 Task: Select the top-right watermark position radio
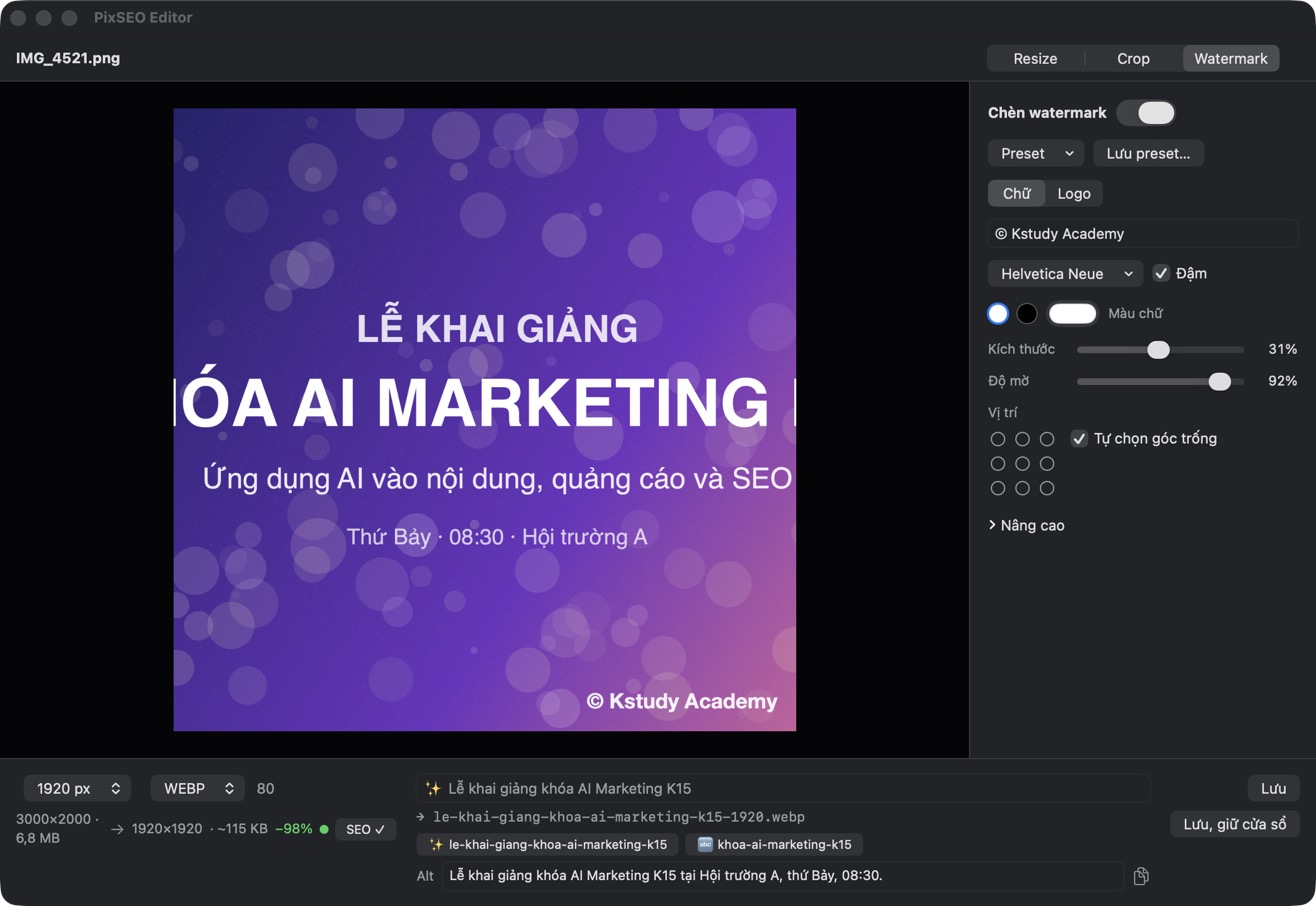point(1047,439)
